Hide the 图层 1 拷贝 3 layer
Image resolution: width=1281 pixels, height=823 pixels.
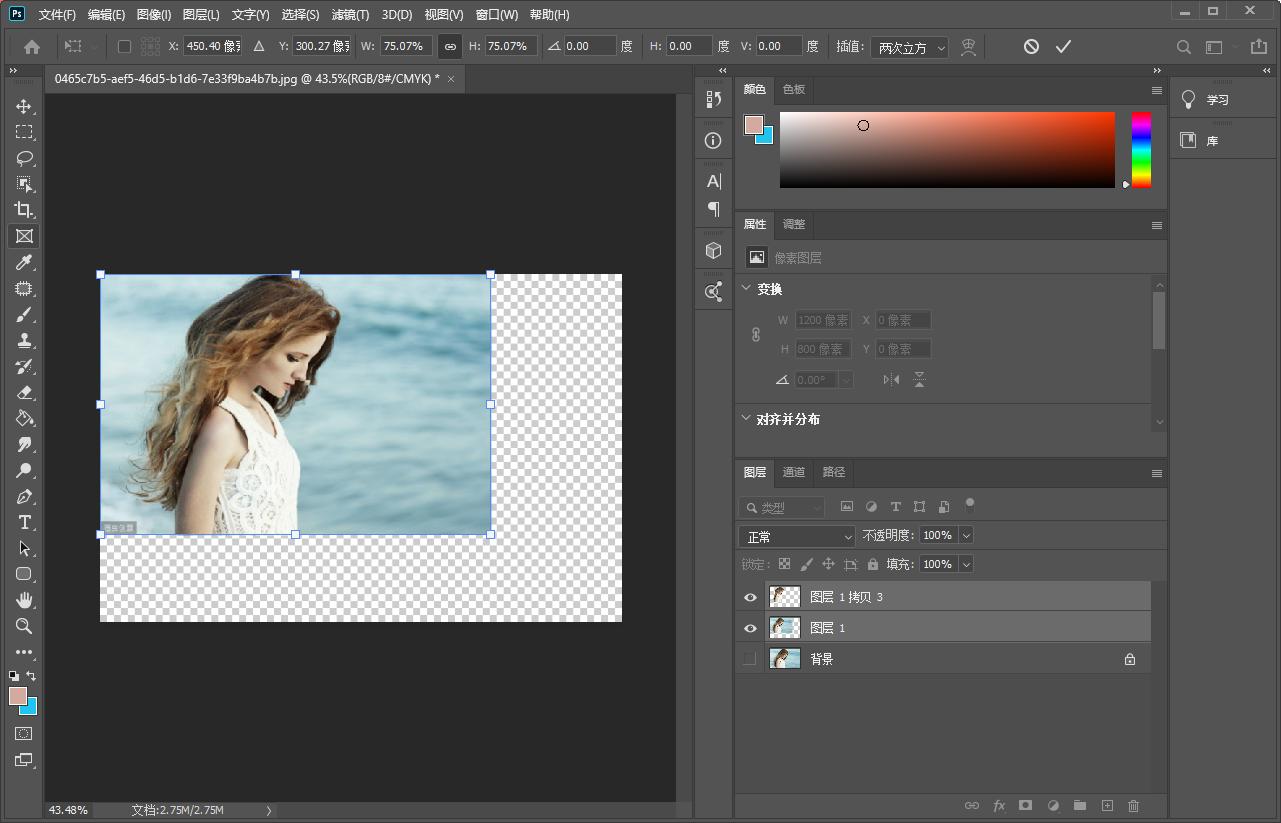tap(749, 597)
